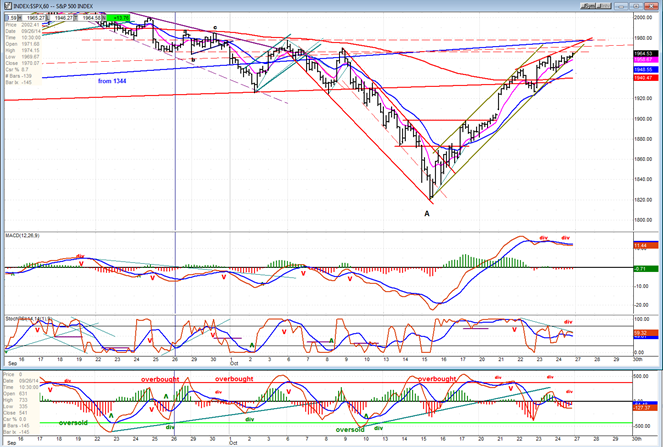Click the 100.00 label on stochastic scale
This screenshot has height=447, width=663.
point(643,320)
